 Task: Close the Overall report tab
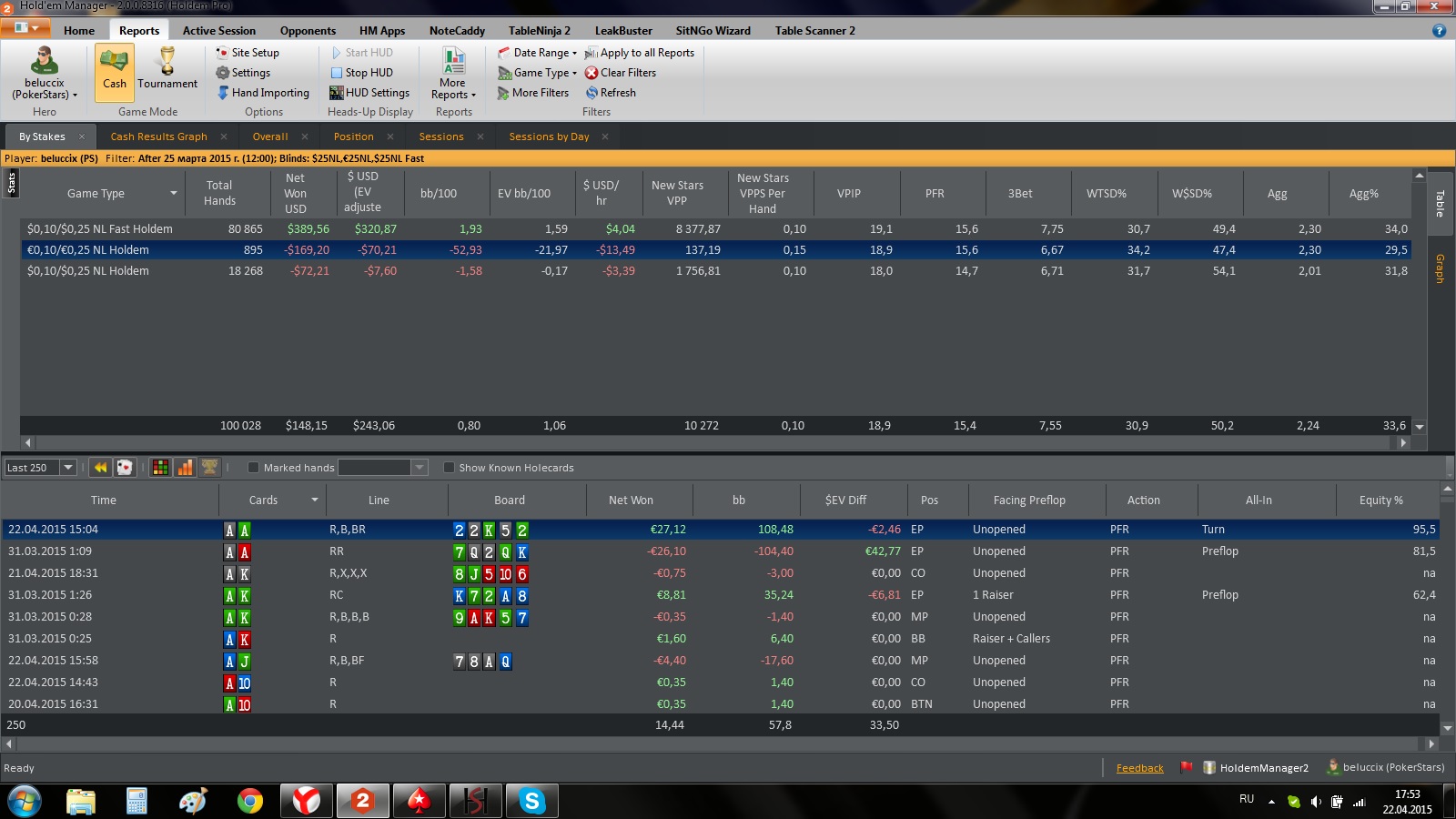pyautogui.click(x=305, y=136)
